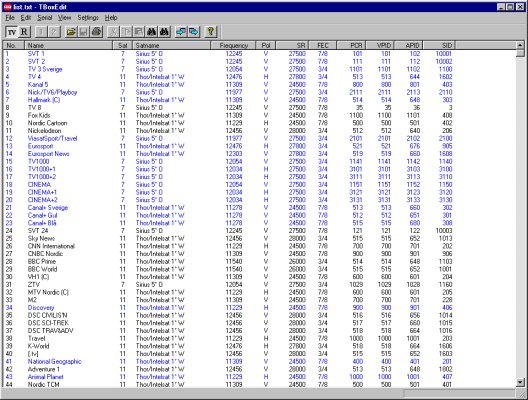Select the Nickelodeon channel row
528x400 pixels.
click(x=229, y=131)
